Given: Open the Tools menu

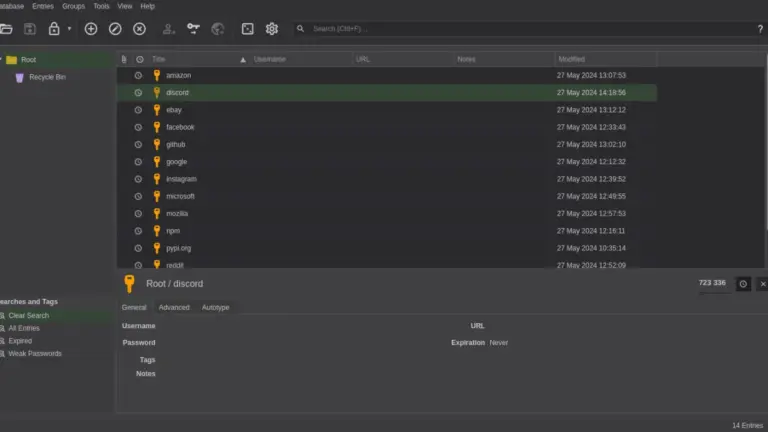Looking at the screenshot, I should 101,6.
